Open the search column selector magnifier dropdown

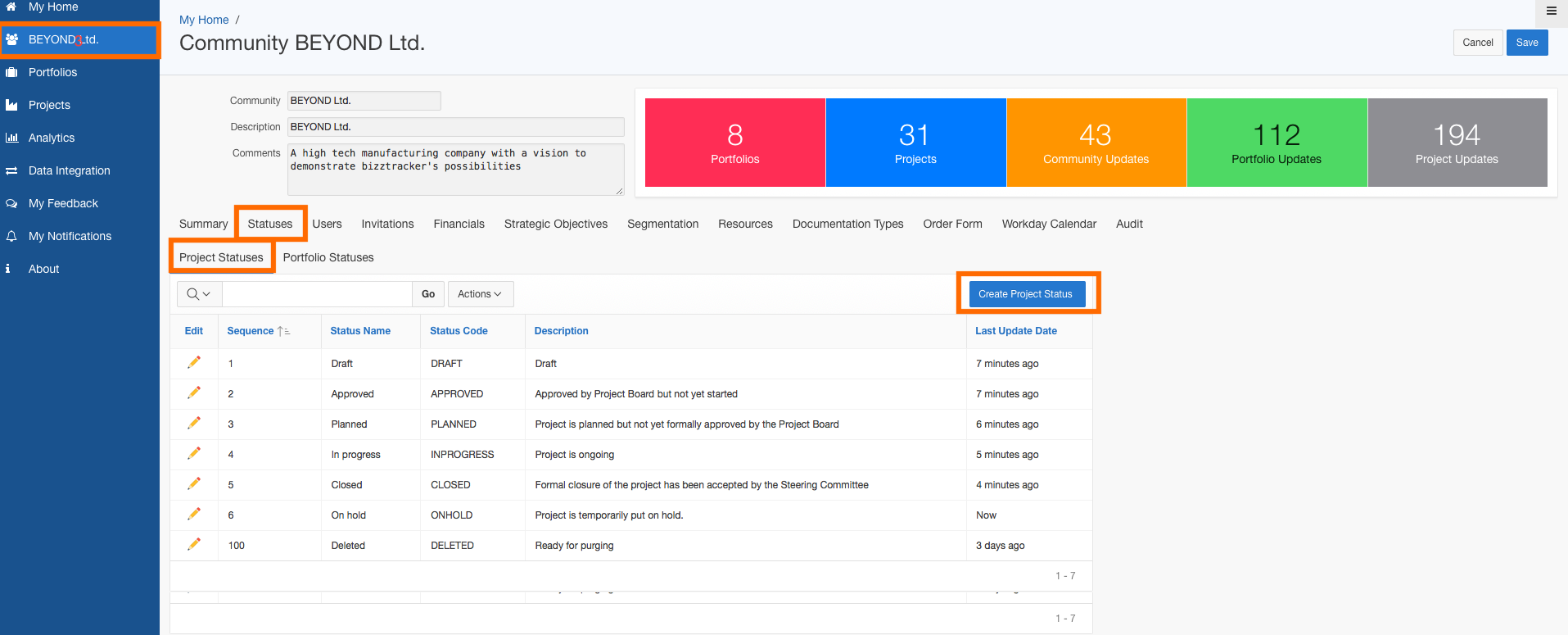point(199,294)
